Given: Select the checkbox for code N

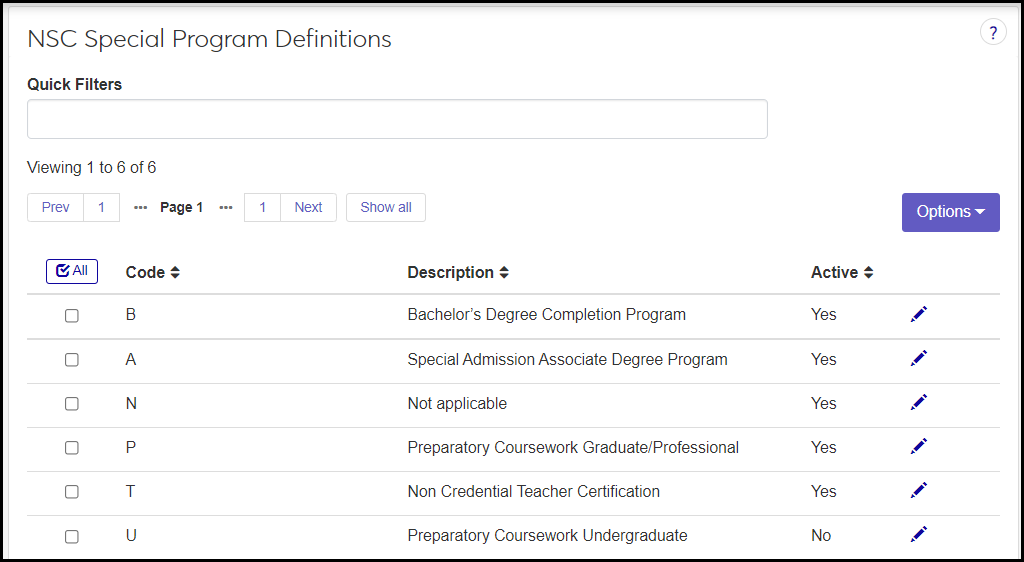Looking at the screenshot, I should pyautogui.click(x=72, y=404).
